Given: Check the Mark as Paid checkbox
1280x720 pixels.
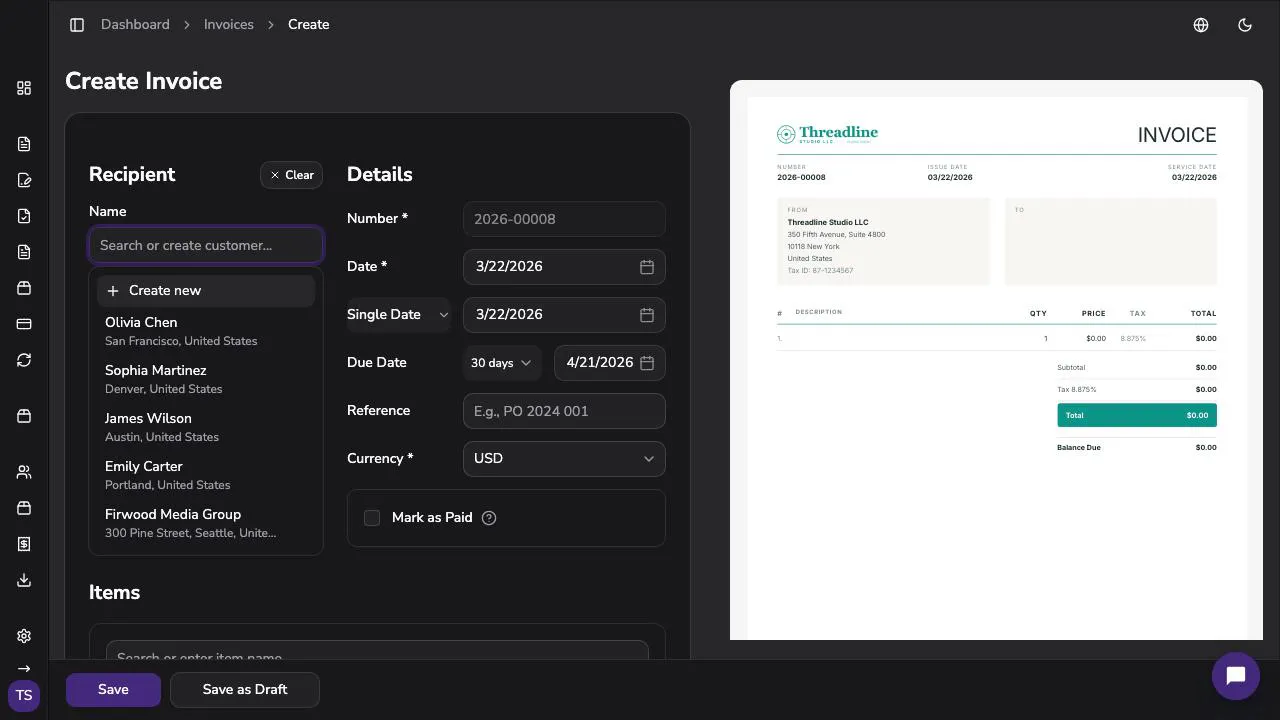Looking at the screenshot, I should [372, 518].
